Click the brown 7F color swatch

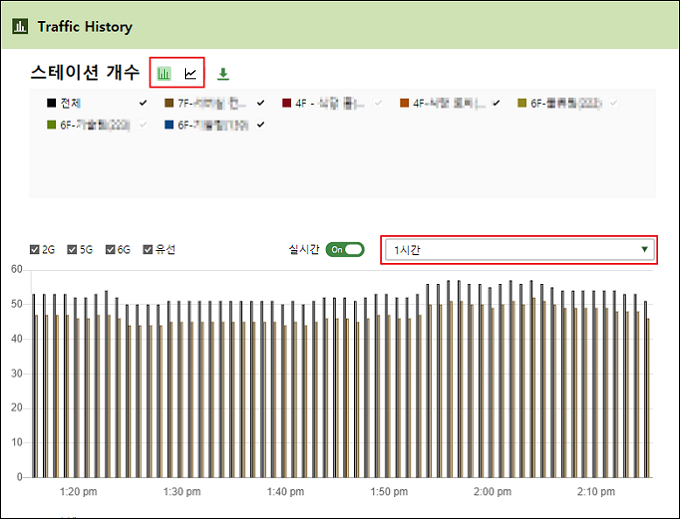click(x=169, y=103)
